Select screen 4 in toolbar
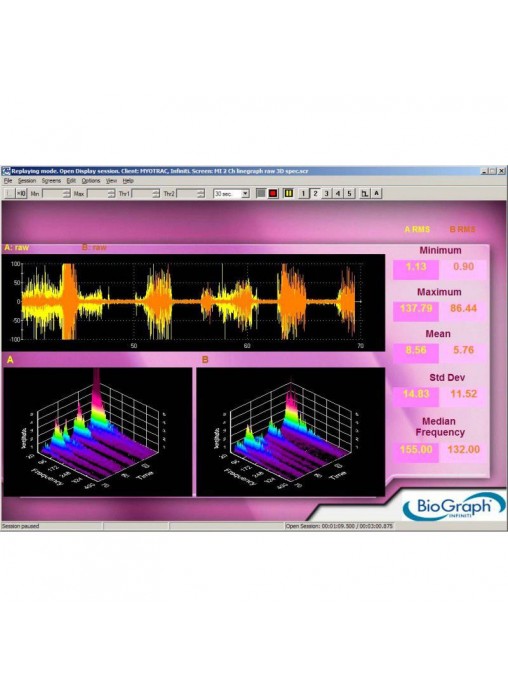Screen dimensions: 508x696 tap(338, 194)
